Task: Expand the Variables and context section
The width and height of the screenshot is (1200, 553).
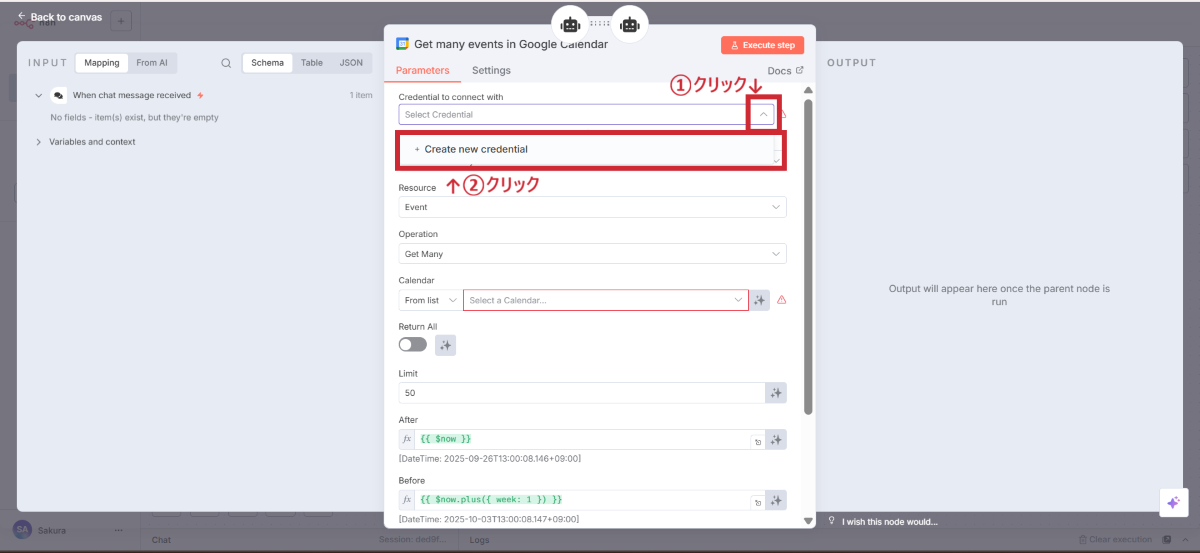Action: pos(39,142)
